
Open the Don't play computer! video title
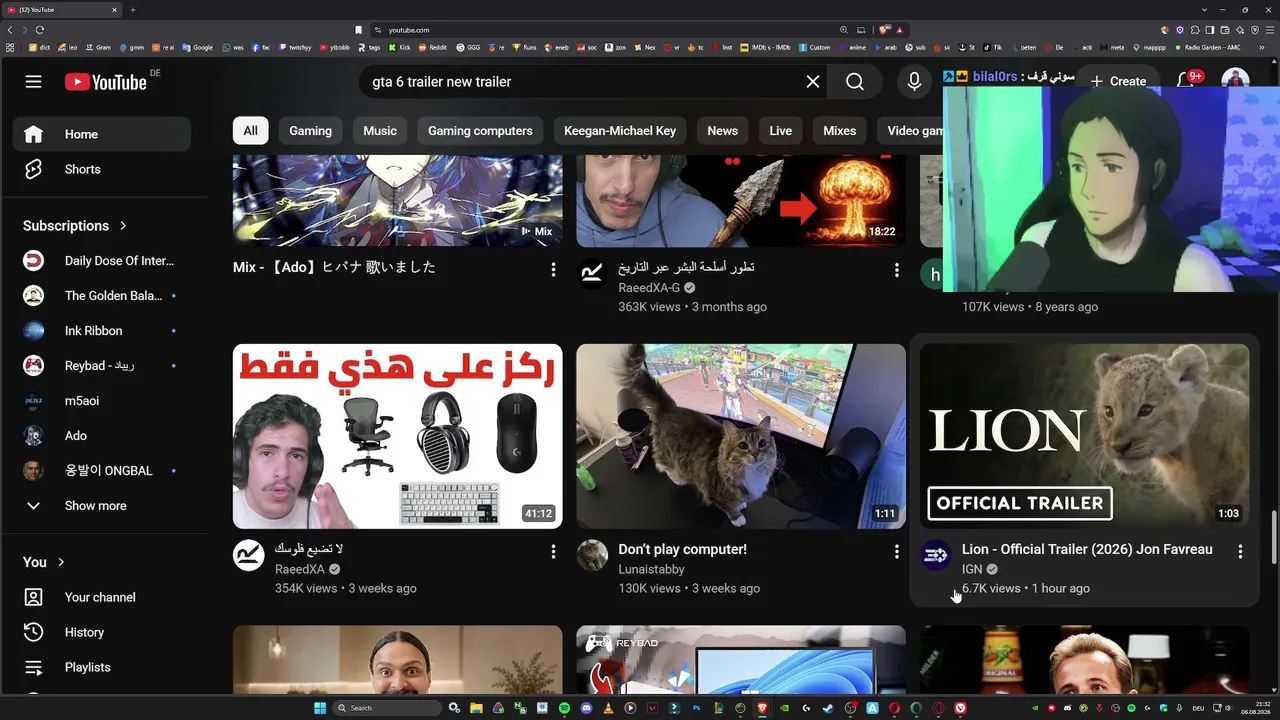tap(683, 549)
